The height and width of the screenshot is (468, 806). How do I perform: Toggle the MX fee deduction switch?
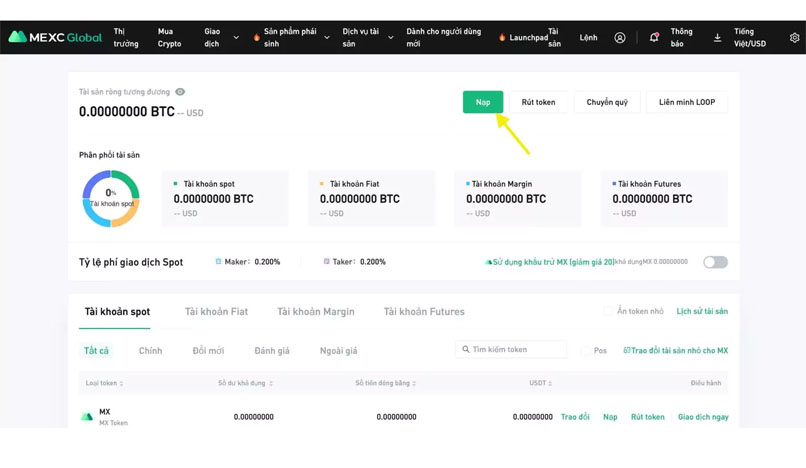716,262
